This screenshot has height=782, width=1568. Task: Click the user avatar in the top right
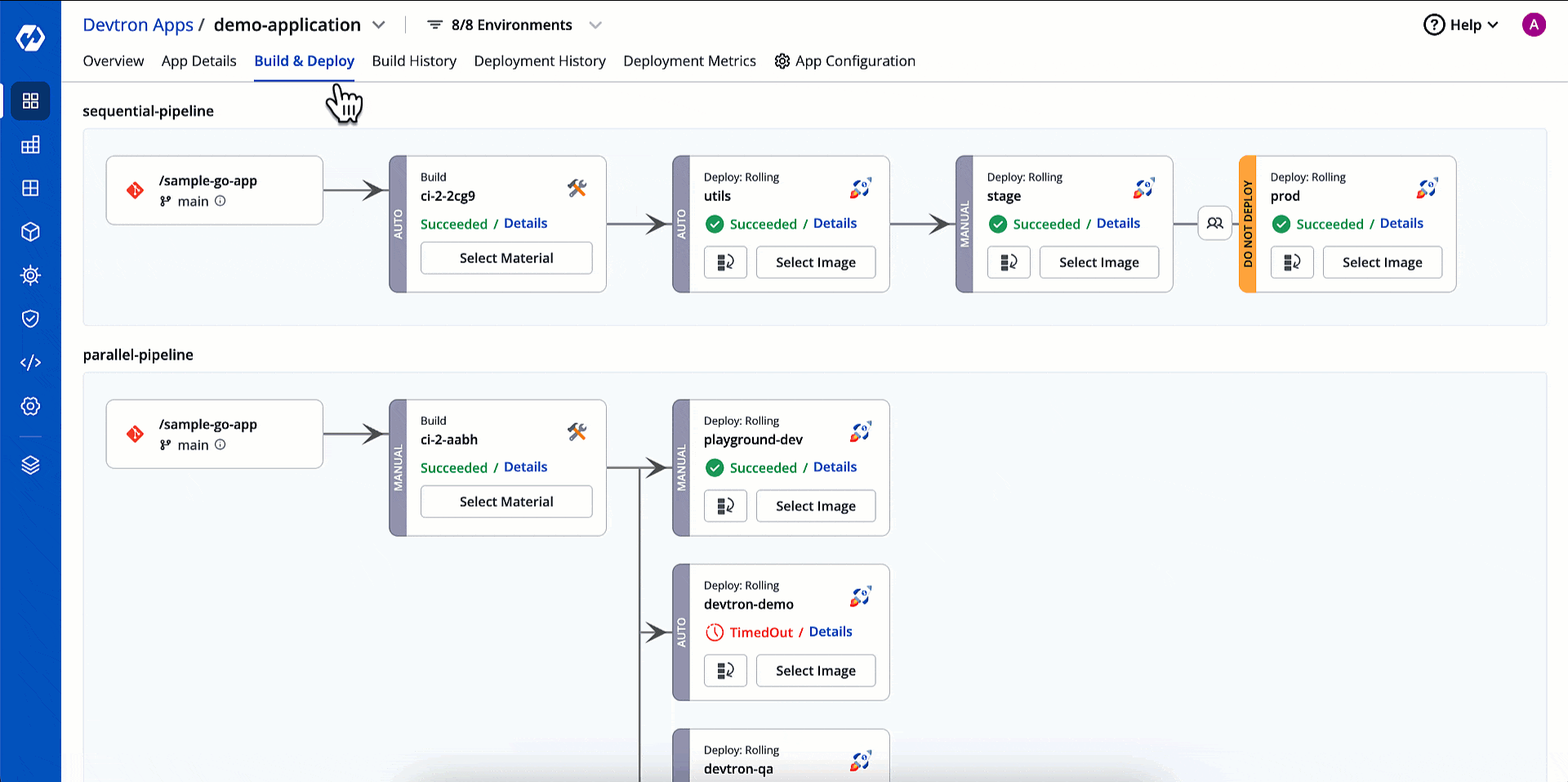point(1534,25)
